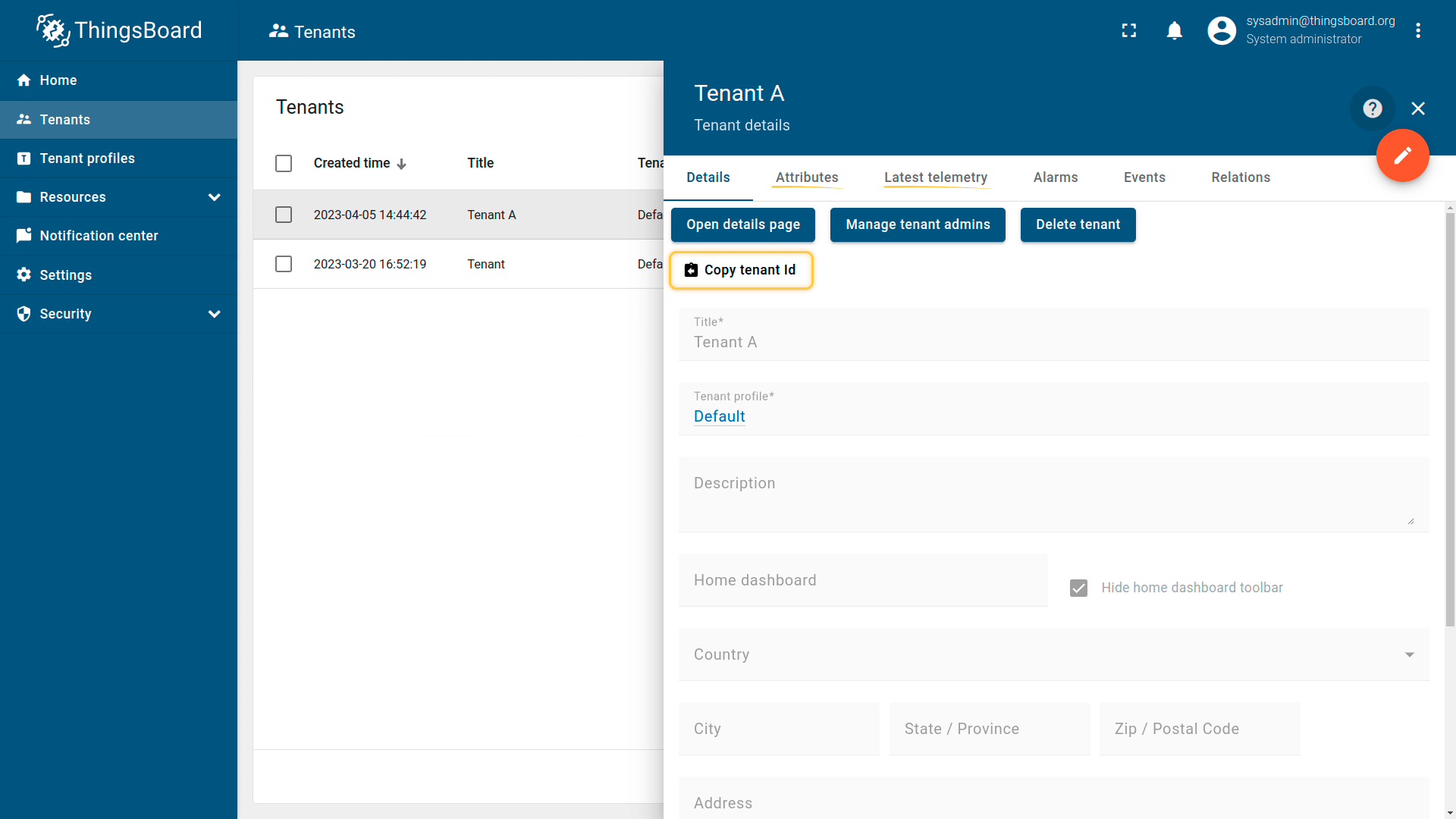The image size is (1456, 819).
Task: Open the Default tenant profile link
Action: [719, 416]
